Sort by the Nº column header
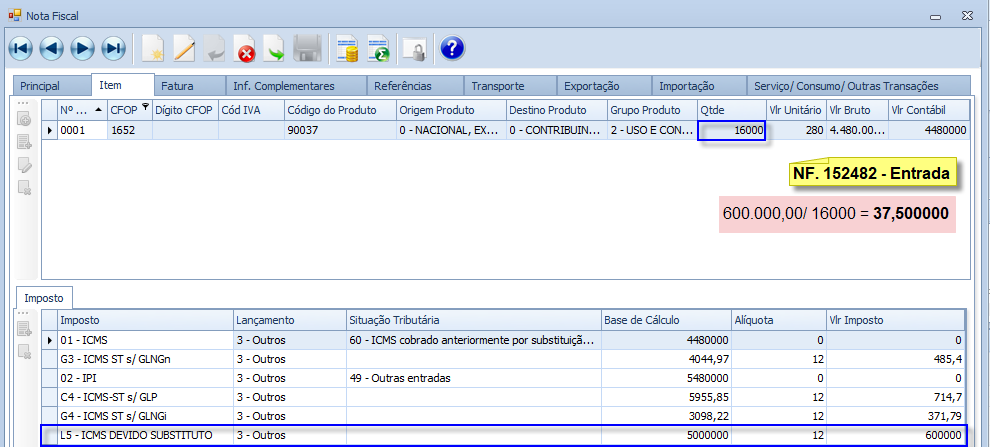Image resolution: width=990 pixels, height=447 pixels. 81,110
